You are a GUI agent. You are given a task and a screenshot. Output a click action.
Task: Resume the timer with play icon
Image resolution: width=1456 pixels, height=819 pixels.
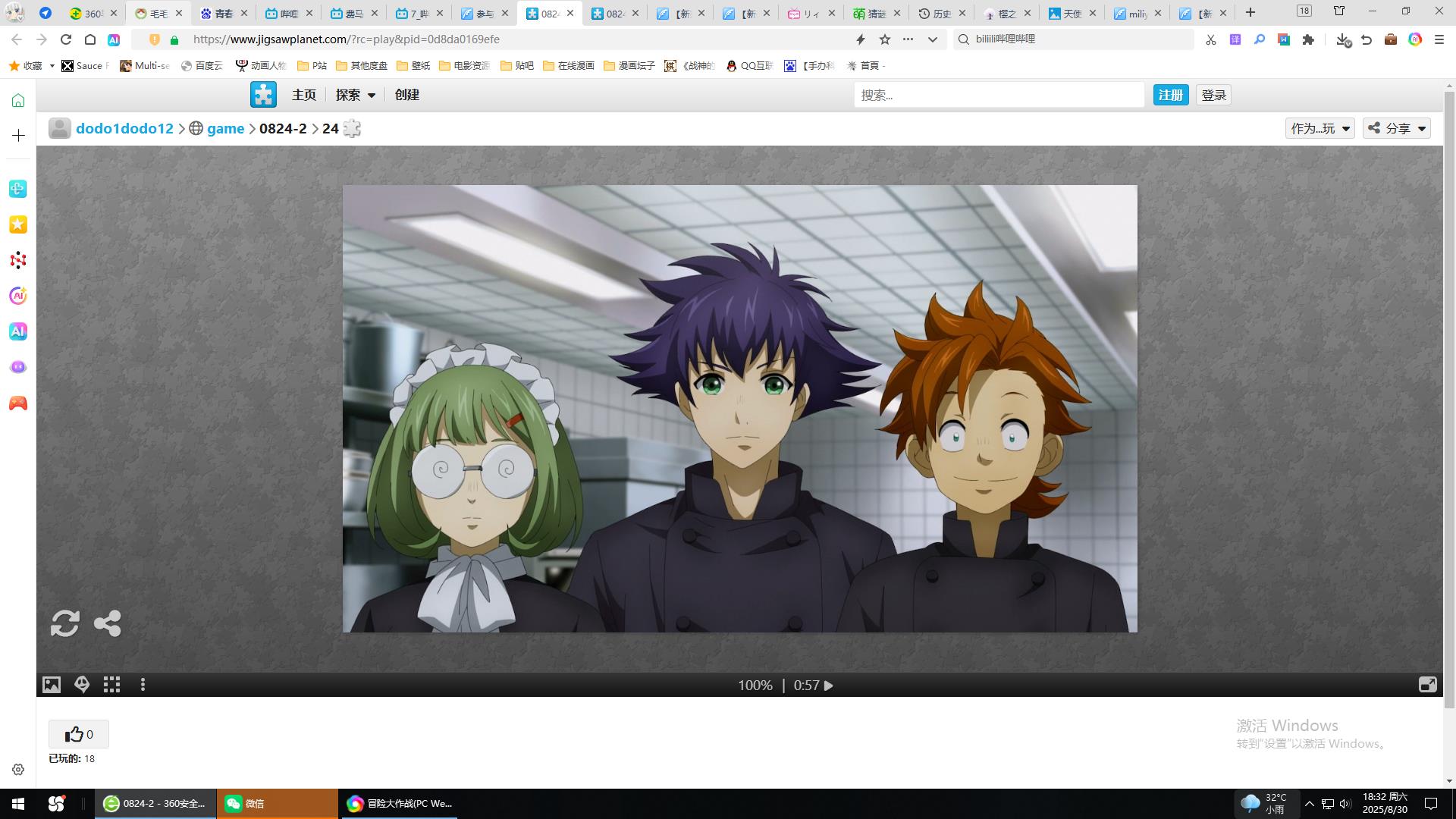tap(829, 686)
